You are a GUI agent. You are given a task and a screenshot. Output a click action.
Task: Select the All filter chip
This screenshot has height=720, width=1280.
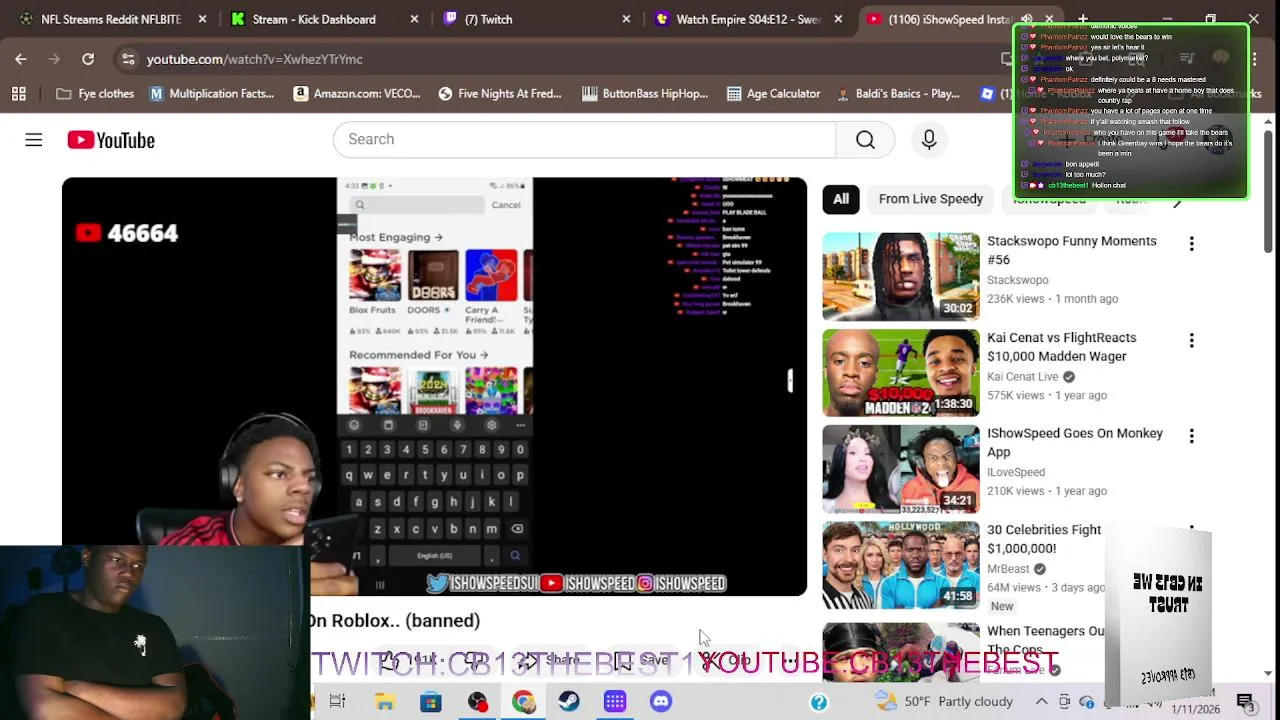pyautogui.click(x=841, y=199)
